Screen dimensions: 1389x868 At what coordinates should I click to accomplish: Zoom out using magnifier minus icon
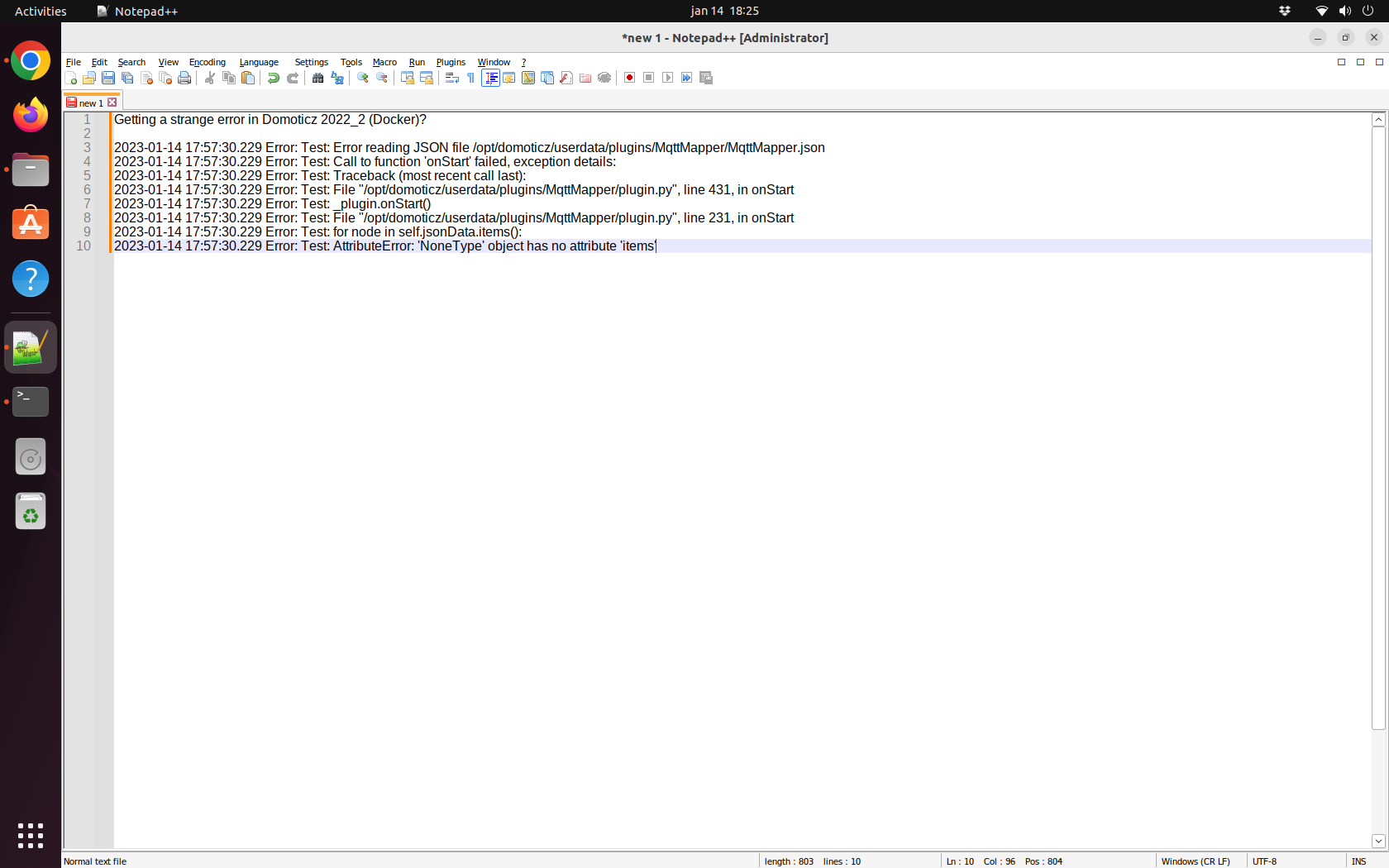tap(382, 78)
